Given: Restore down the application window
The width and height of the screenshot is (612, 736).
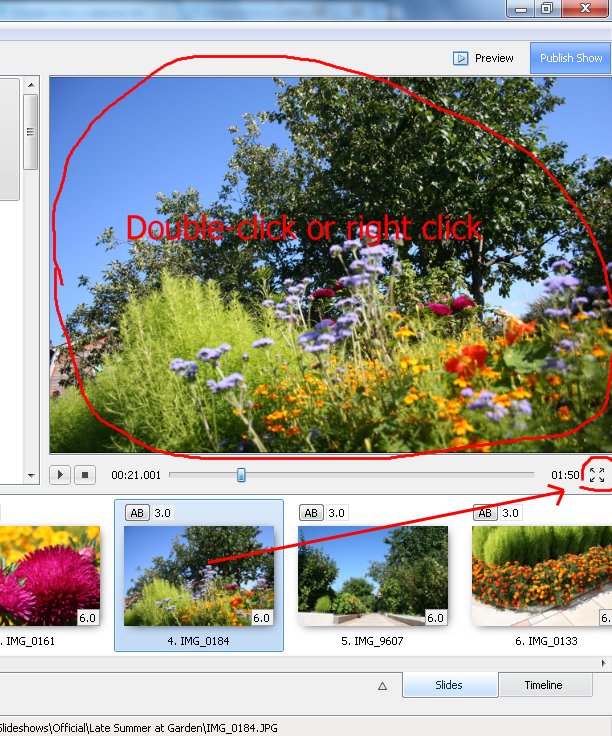Looking at the screenshot, I should click(x=547, y=8).
